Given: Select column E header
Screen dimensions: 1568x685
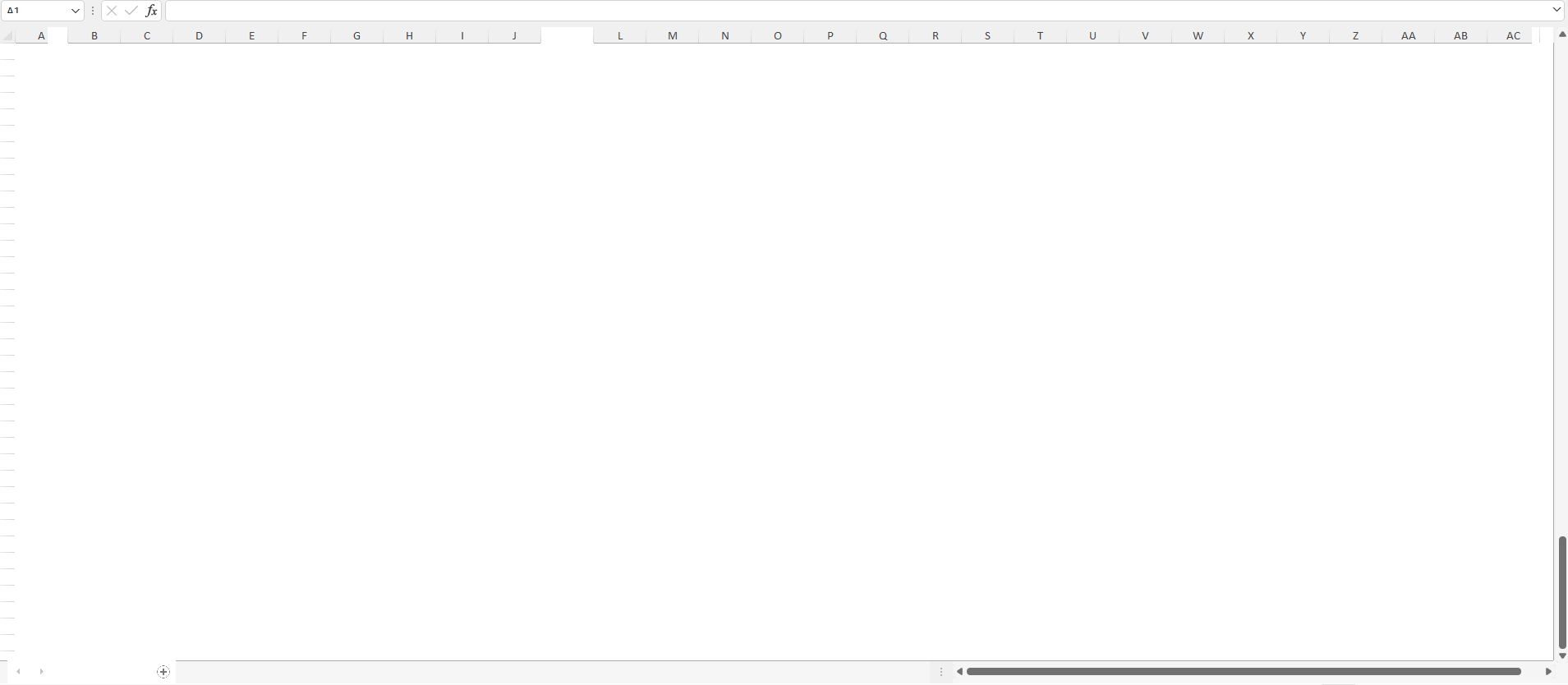Looking at the screenshot, I should coord(252,35).
